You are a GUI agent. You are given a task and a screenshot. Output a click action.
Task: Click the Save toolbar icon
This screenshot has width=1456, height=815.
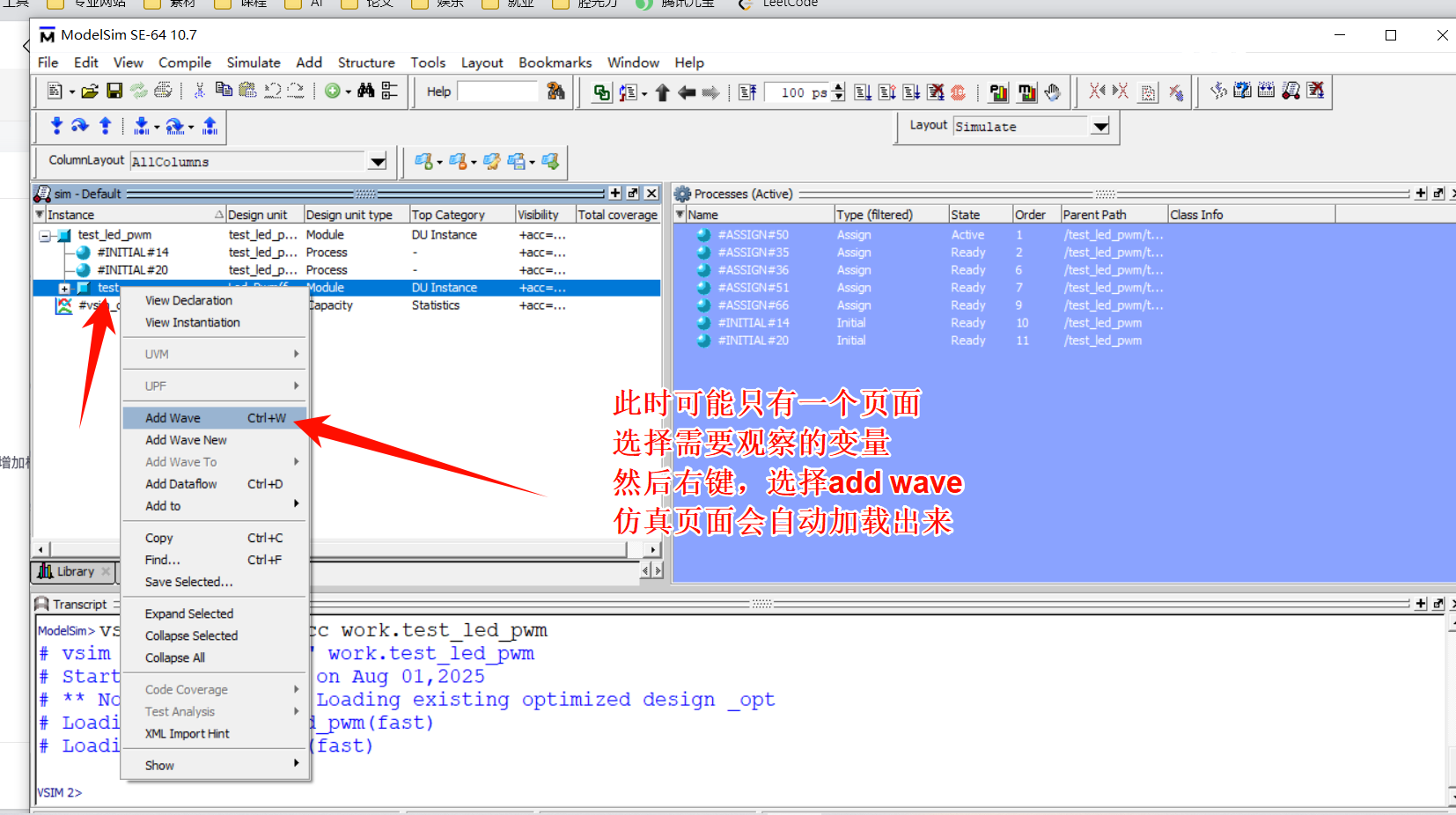(x=114, y=91)
